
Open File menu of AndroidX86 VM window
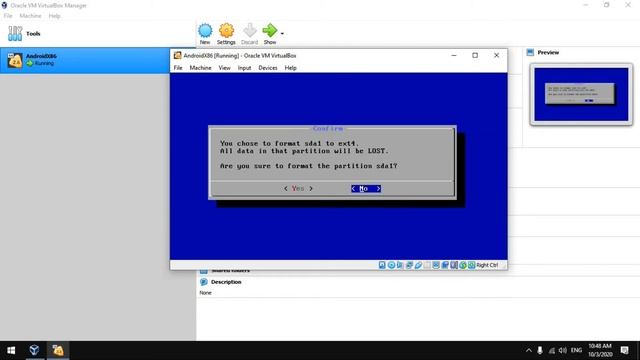click(178, 68)
